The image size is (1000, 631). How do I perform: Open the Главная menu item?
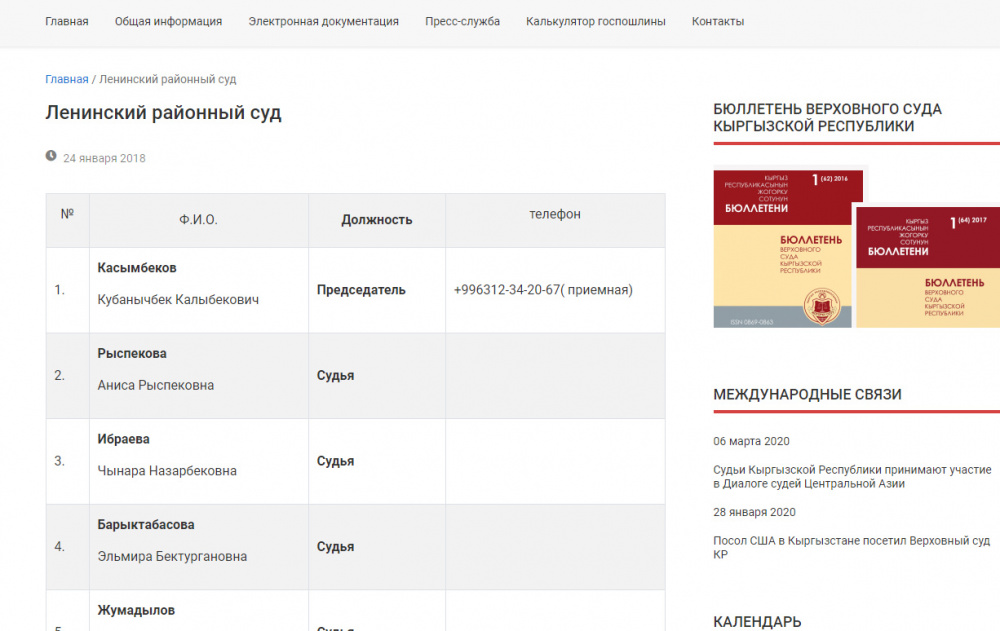point(66,21)
